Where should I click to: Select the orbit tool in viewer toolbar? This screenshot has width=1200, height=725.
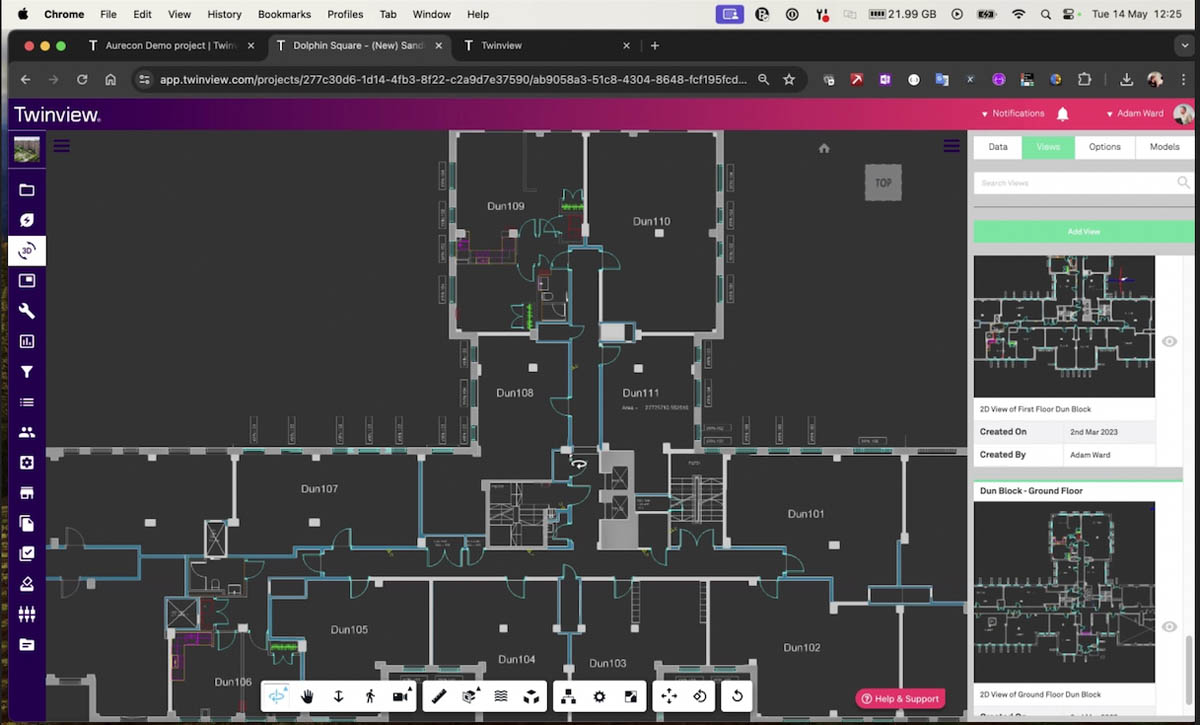click(276, 696)
